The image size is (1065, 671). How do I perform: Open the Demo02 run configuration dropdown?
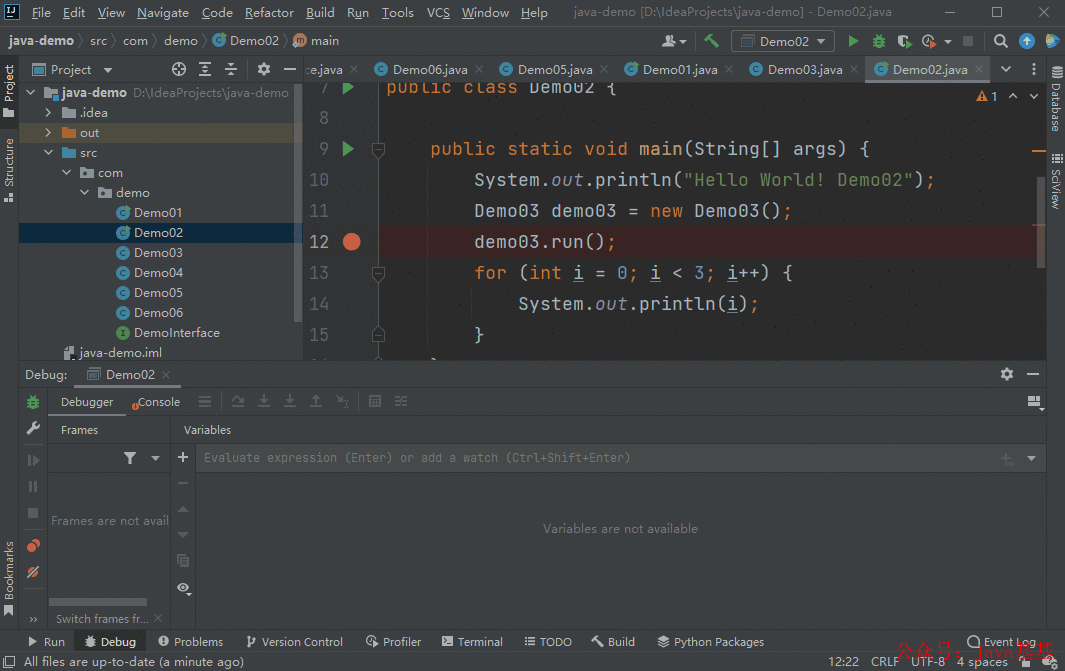[x=783, y=41]
